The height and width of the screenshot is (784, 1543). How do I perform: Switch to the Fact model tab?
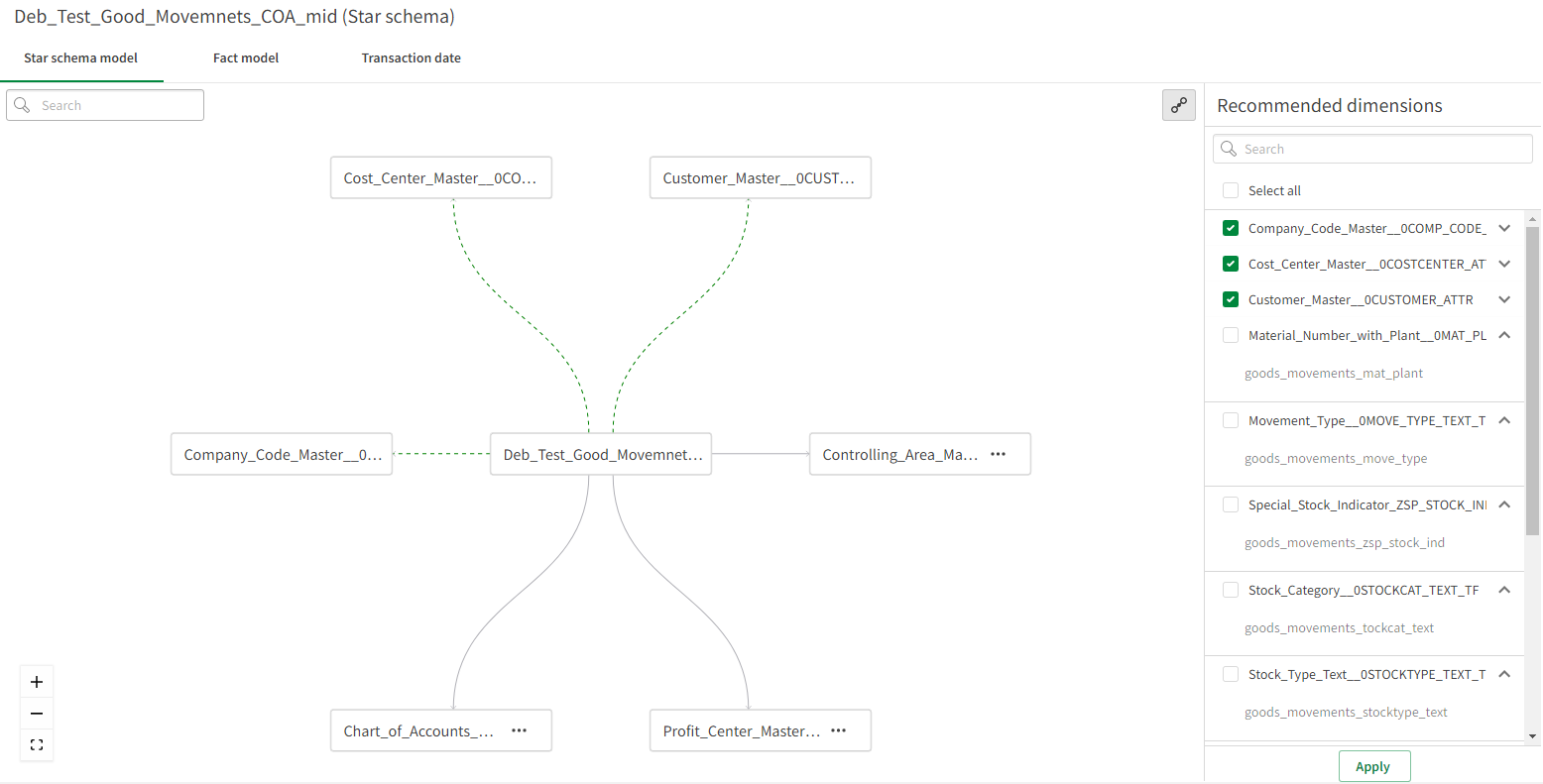[246, 58]
